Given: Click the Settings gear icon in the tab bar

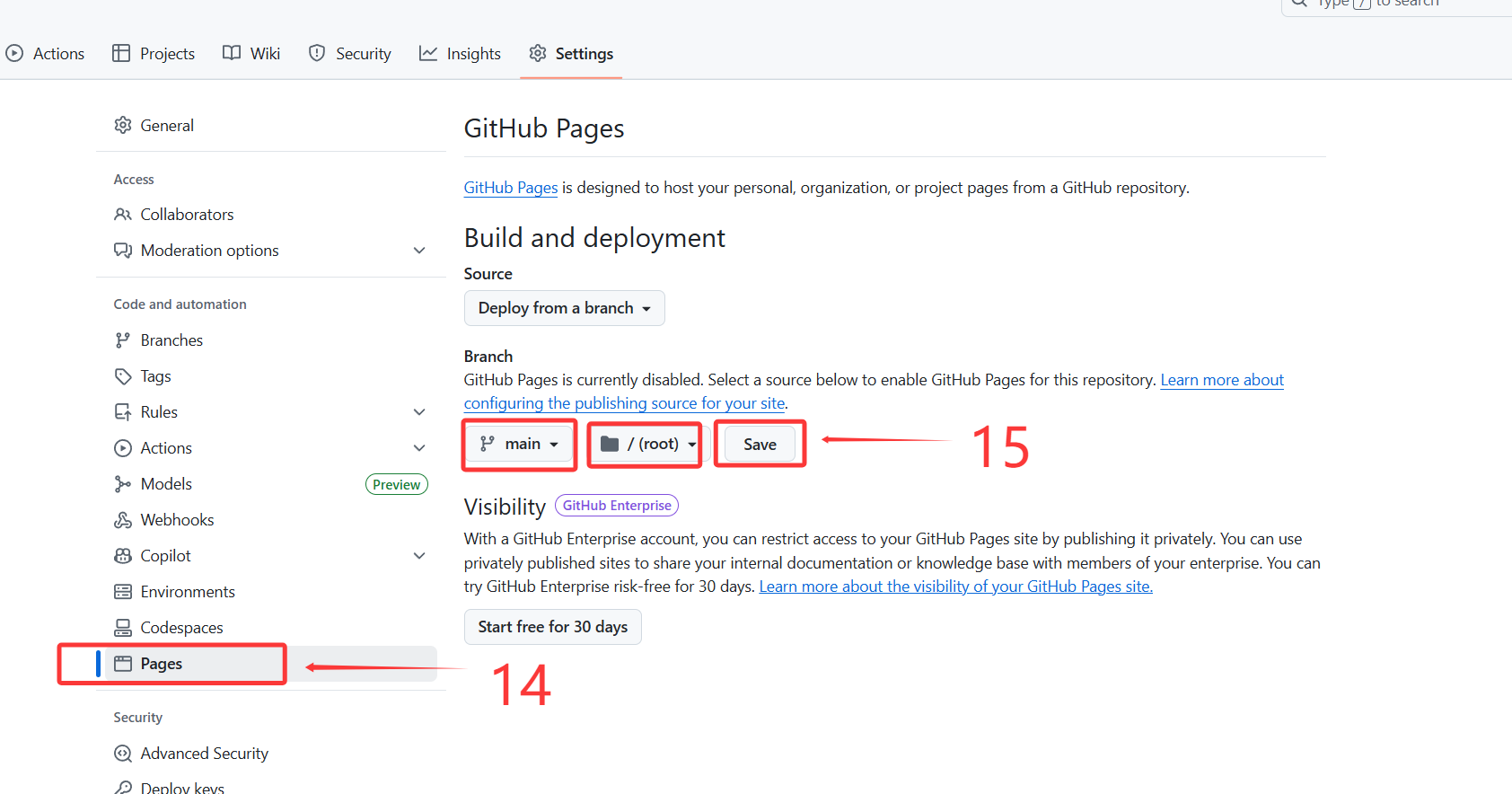Looking at the screenshot, I should 538,53.
